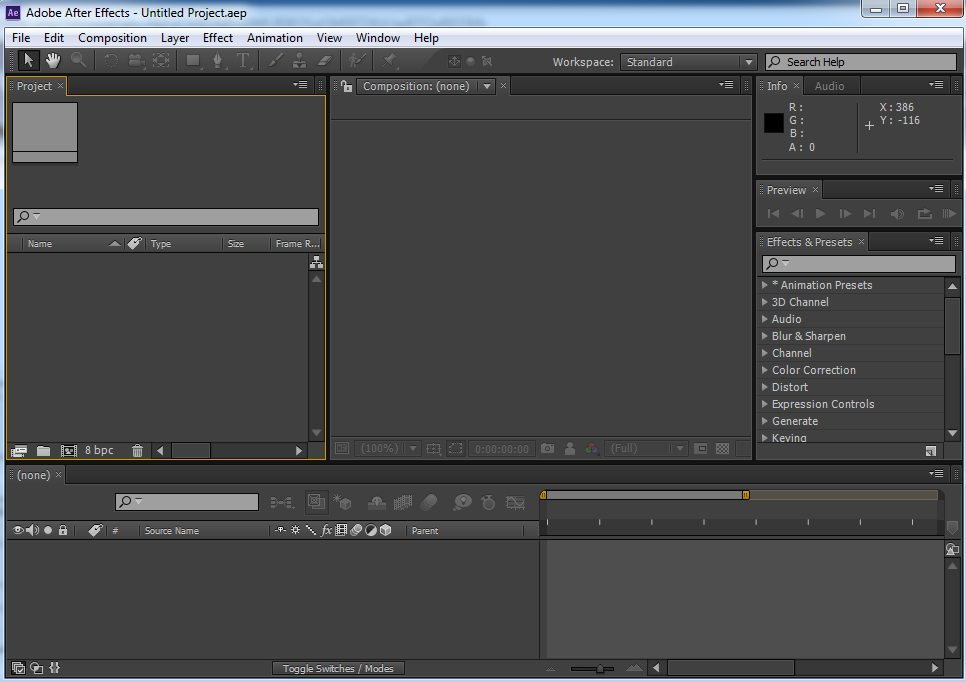Click the Graph Editor icon in timeline

pyautogui.click(x=515, y=503)
